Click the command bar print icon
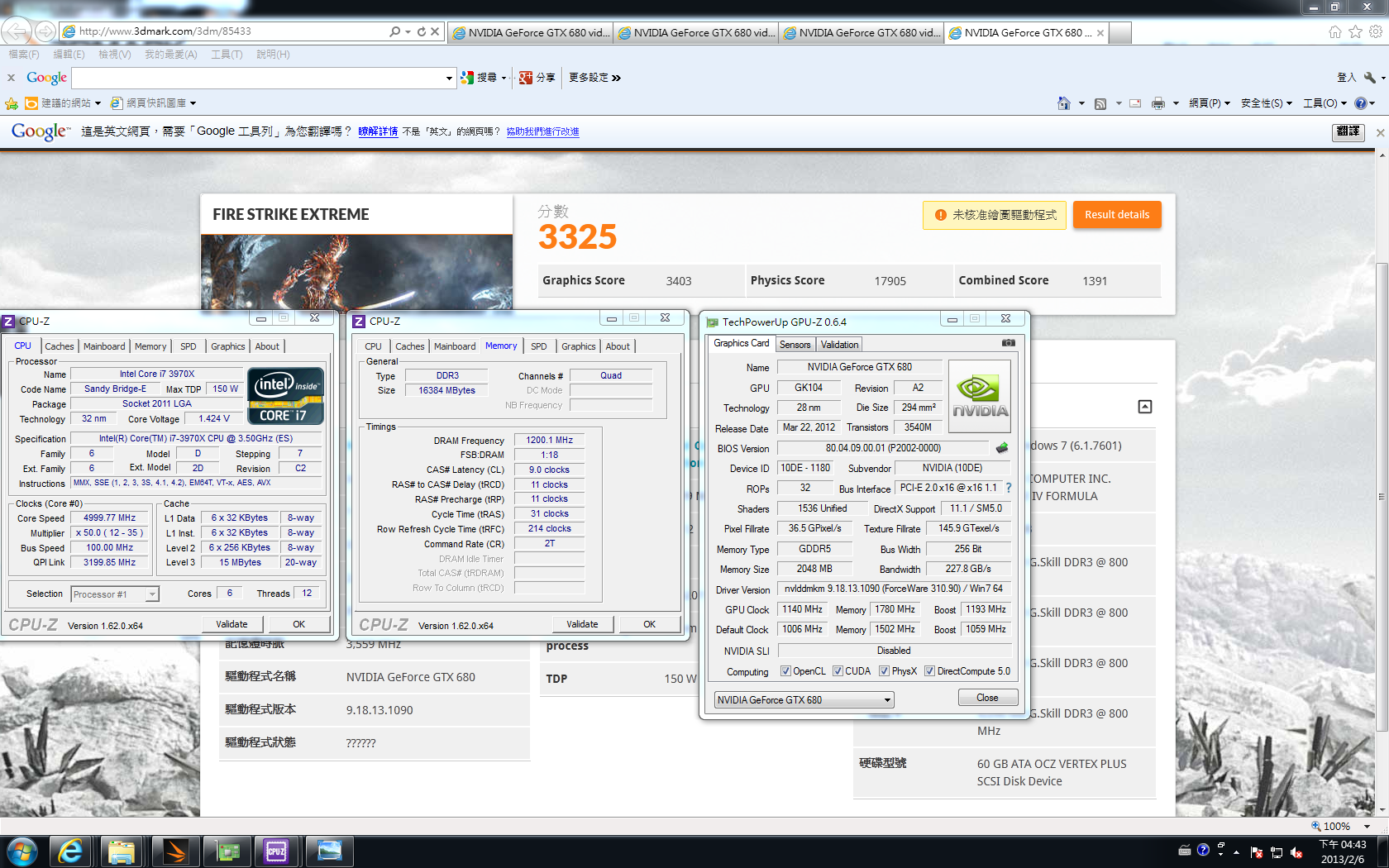This screenshot has height=868, width=1389. coord(1158,103)
